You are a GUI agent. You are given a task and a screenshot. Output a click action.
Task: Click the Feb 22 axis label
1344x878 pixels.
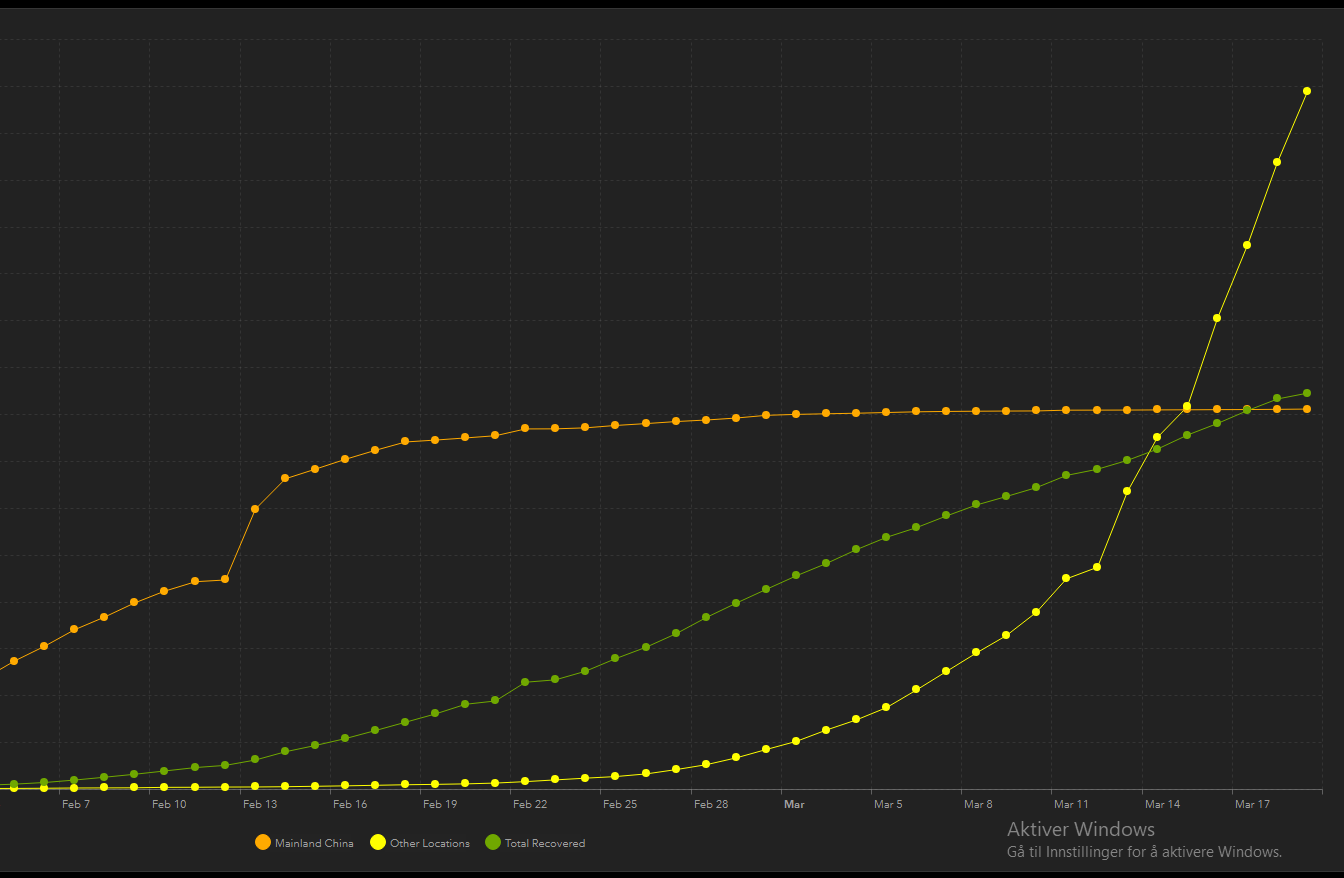(530, 804)
